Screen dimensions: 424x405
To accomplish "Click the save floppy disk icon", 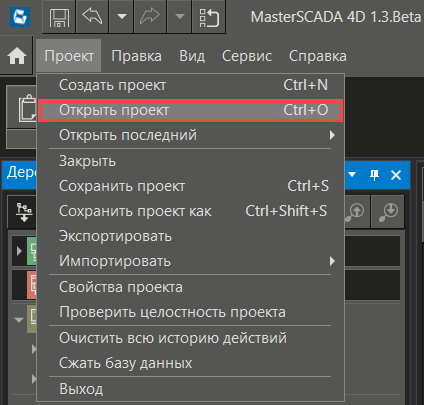I will tap(59, 17).
